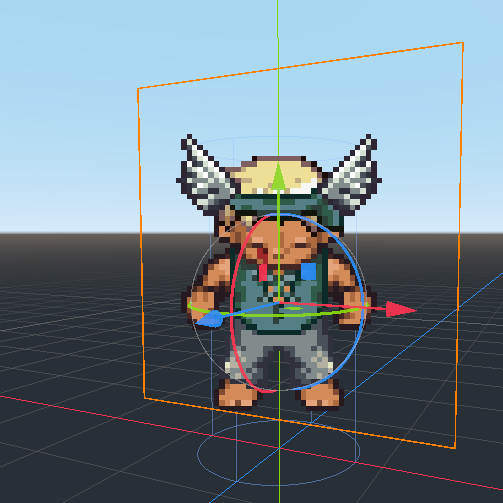The width and height of the screenshot is (503, 503).
Task: Grab the blue rotation ring of the gizmo
Action: (361, 300)
